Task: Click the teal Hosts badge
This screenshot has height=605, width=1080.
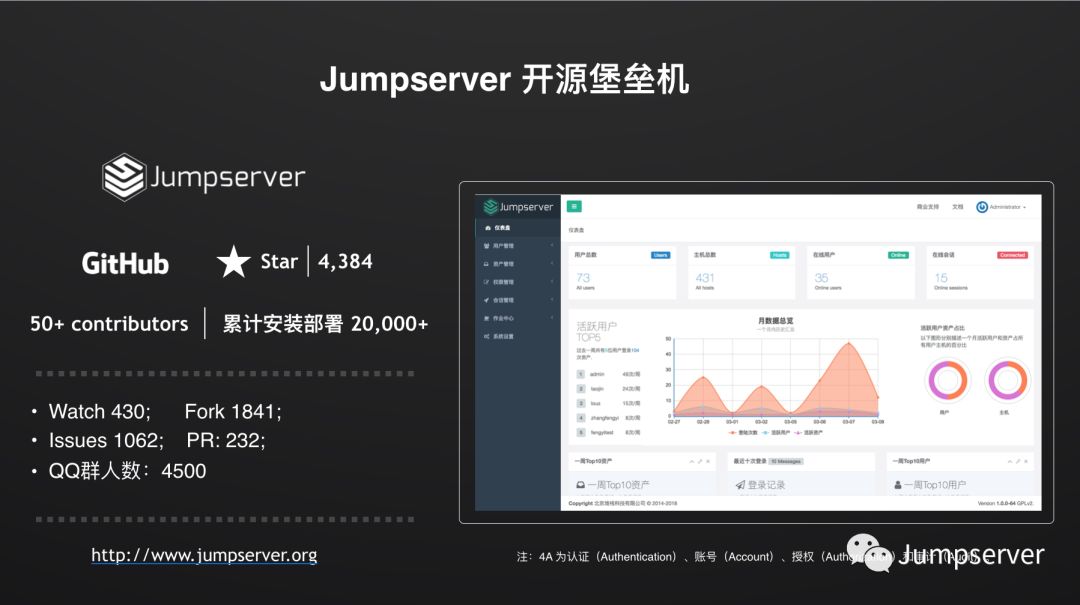Action: click(x=780, y=255)
